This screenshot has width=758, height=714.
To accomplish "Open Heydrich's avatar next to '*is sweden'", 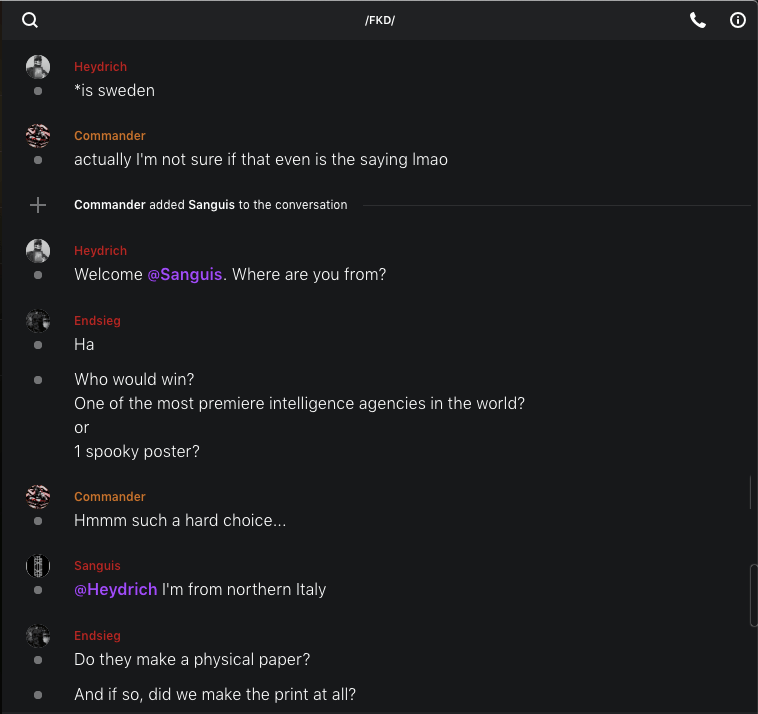I will click(38, 67).
